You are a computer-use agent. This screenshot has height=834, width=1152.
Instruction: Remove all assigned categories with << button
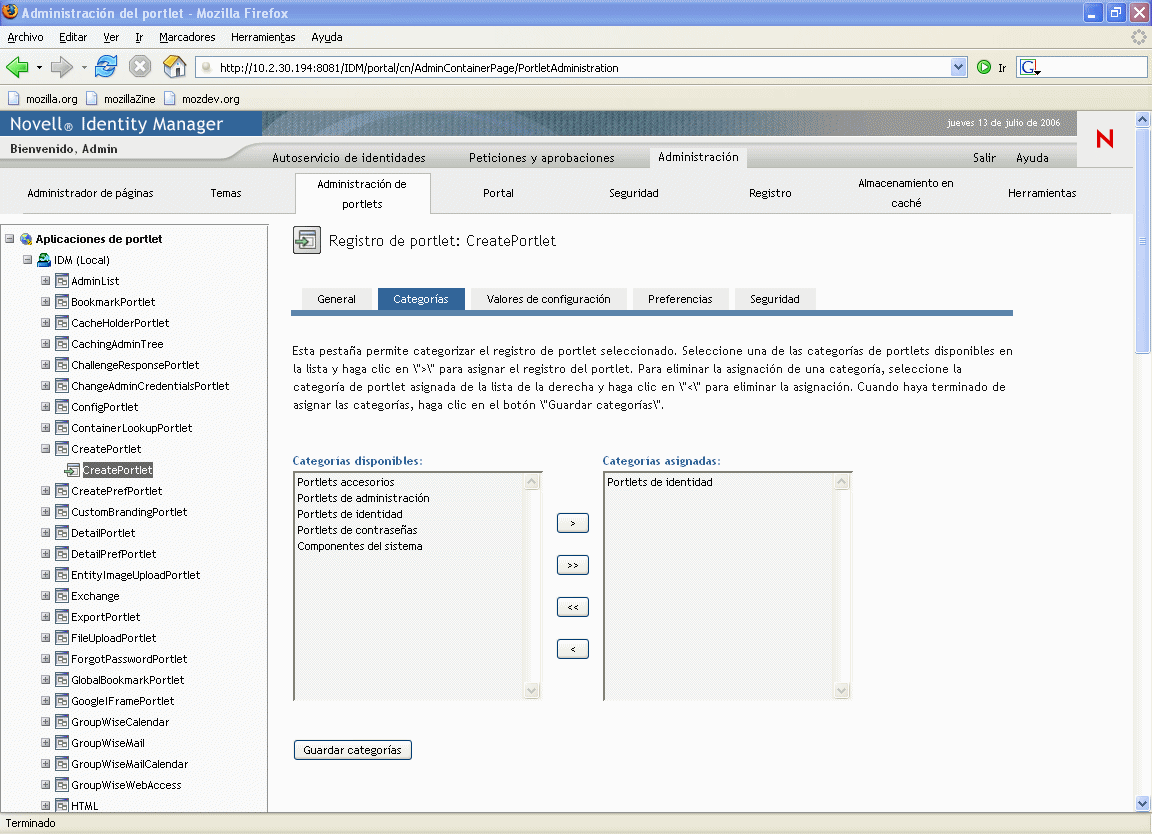(x=572, y=607)
